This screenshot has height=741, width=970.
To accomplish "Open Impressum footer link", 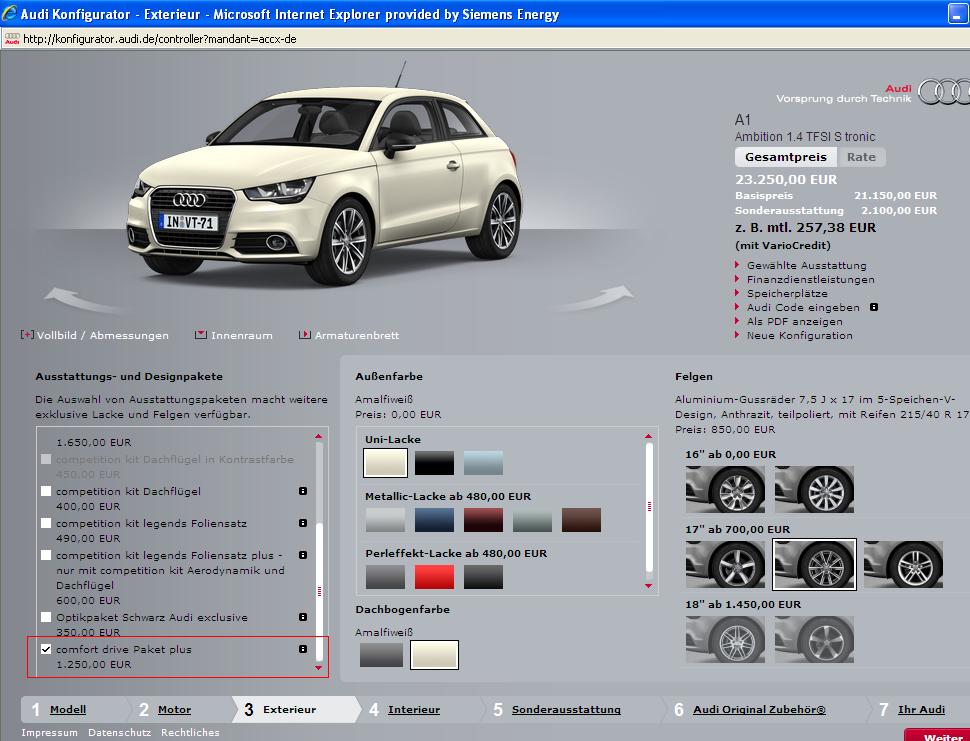I will [x=49, y=732].
